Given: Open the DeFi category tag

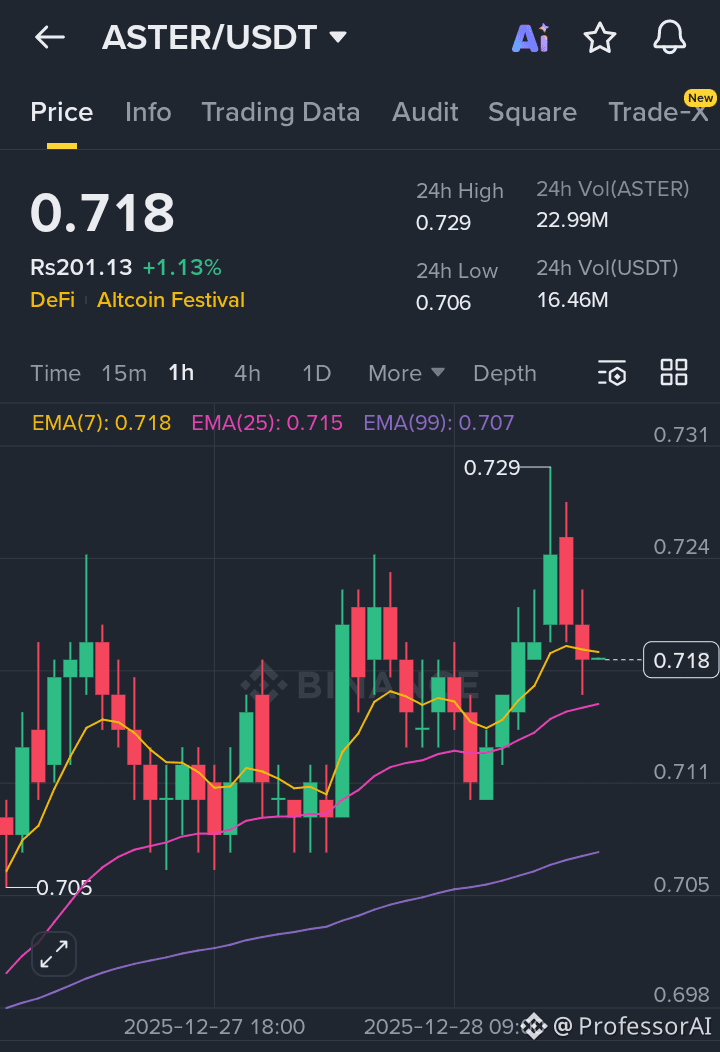Looking at the screenshot, I should [52, 300].
